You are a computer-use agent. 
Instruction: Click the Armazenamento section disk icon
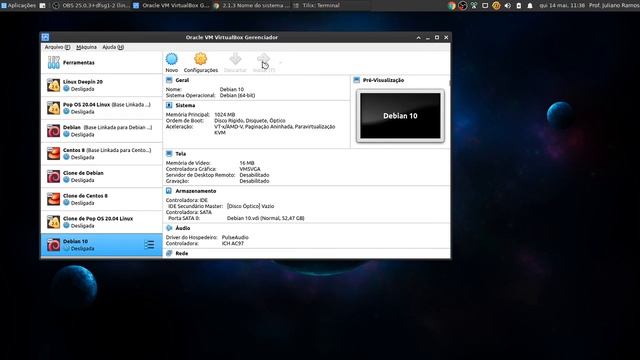(x=169, y=191)
